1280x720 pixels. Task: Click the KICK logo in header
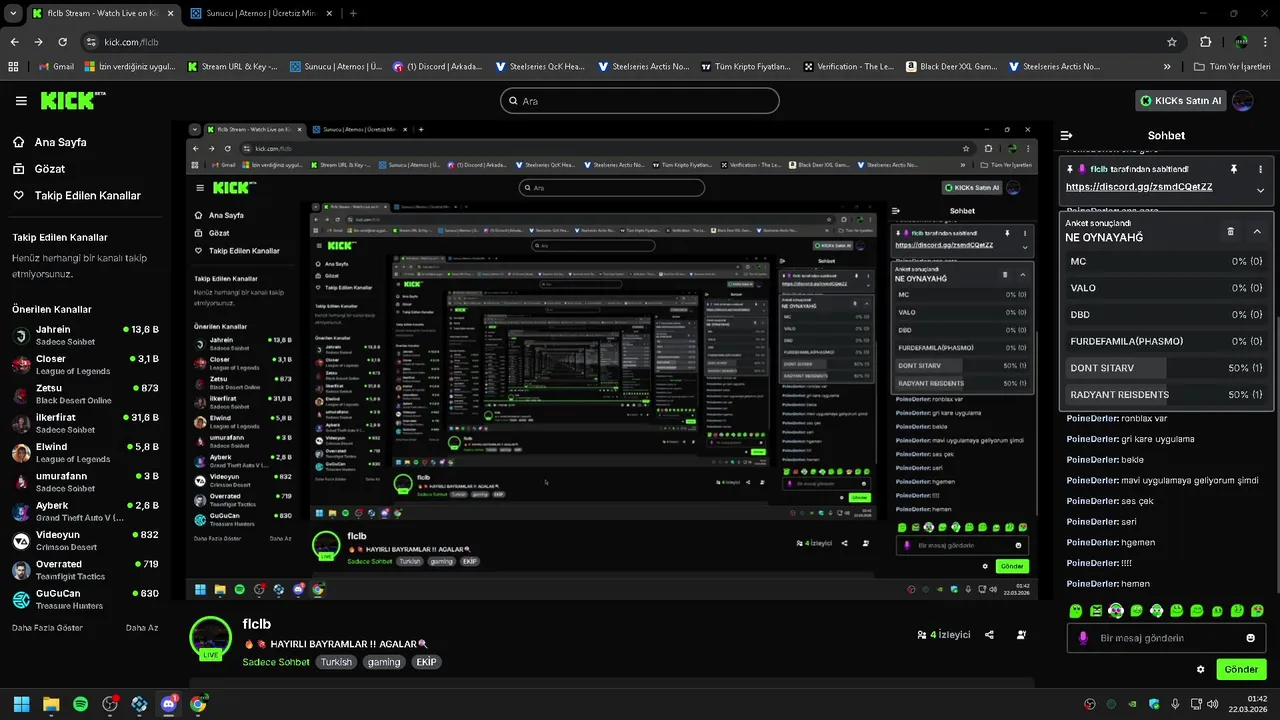[x=72, y=100]
